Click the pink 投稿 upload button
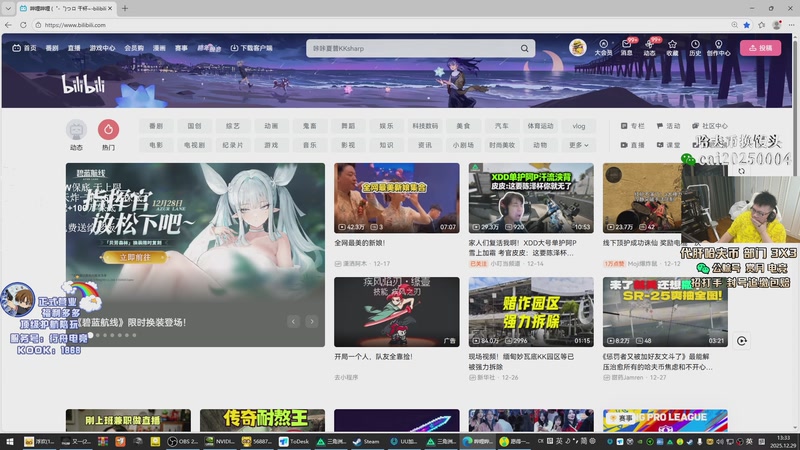This screenshot has width=800, height=450. (760, 48)
